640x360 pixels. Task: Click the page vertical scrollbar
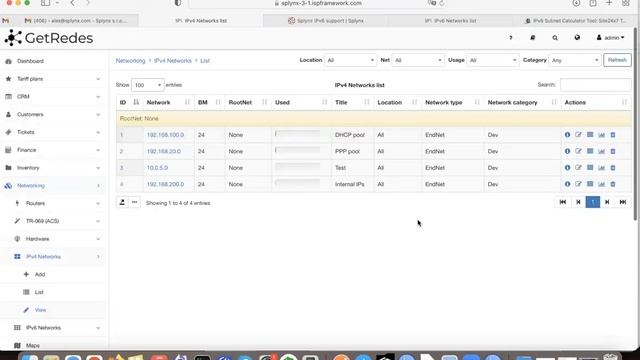tap(635, 124)
